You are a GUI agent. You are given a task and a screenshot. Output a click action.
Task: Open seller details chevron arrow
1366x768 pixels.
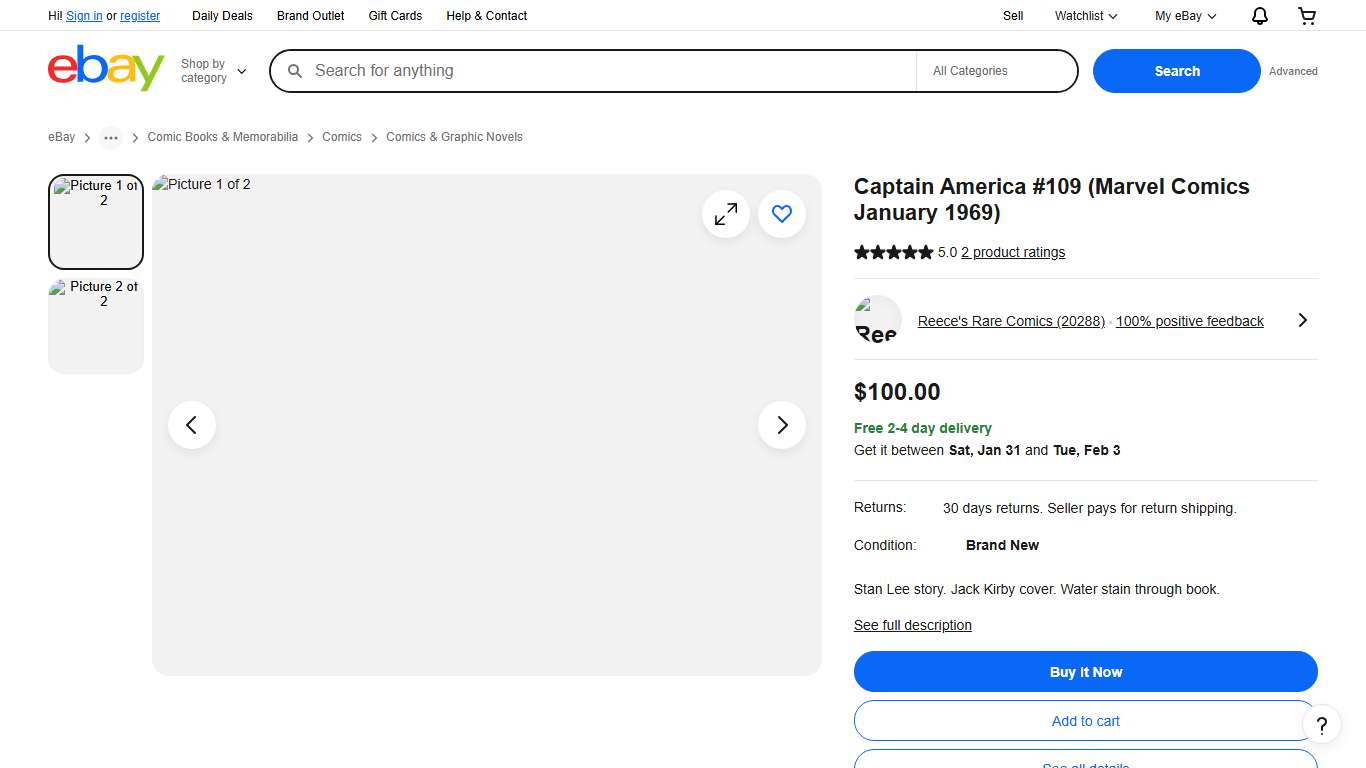1302,320
